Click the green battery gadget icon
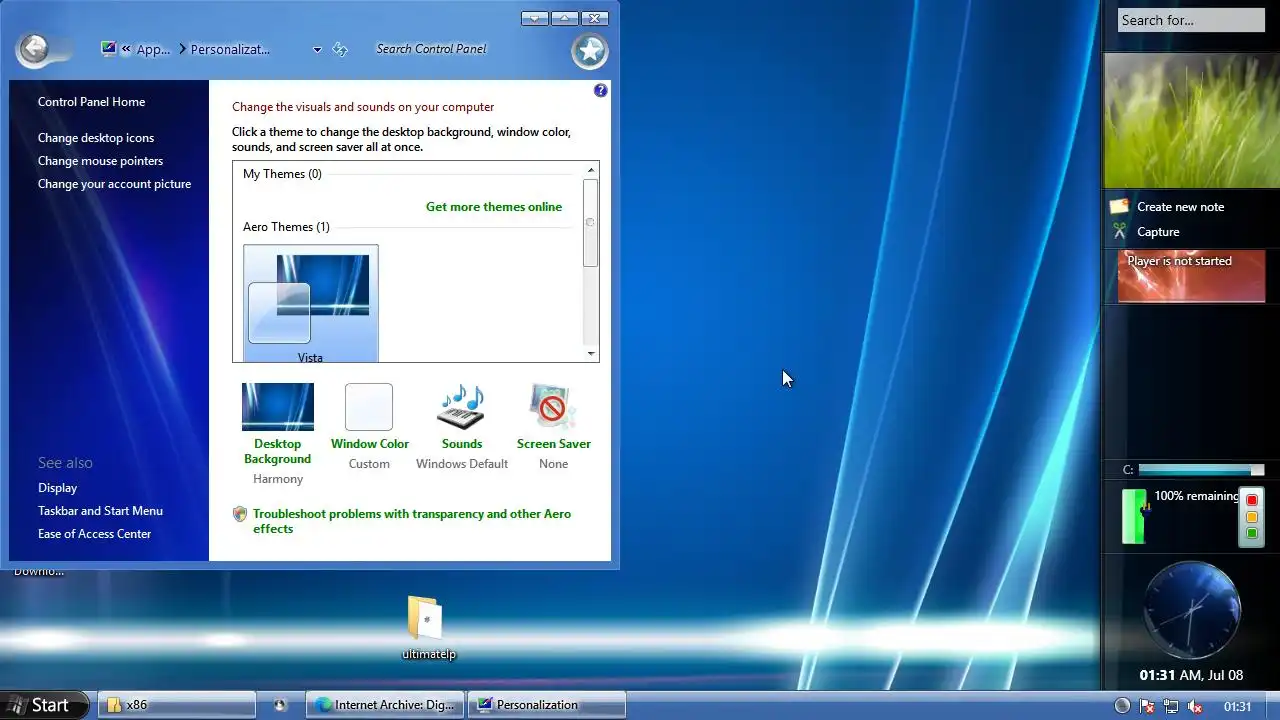The width and height of the screenshot is (1280, 720). [1134, 516]
